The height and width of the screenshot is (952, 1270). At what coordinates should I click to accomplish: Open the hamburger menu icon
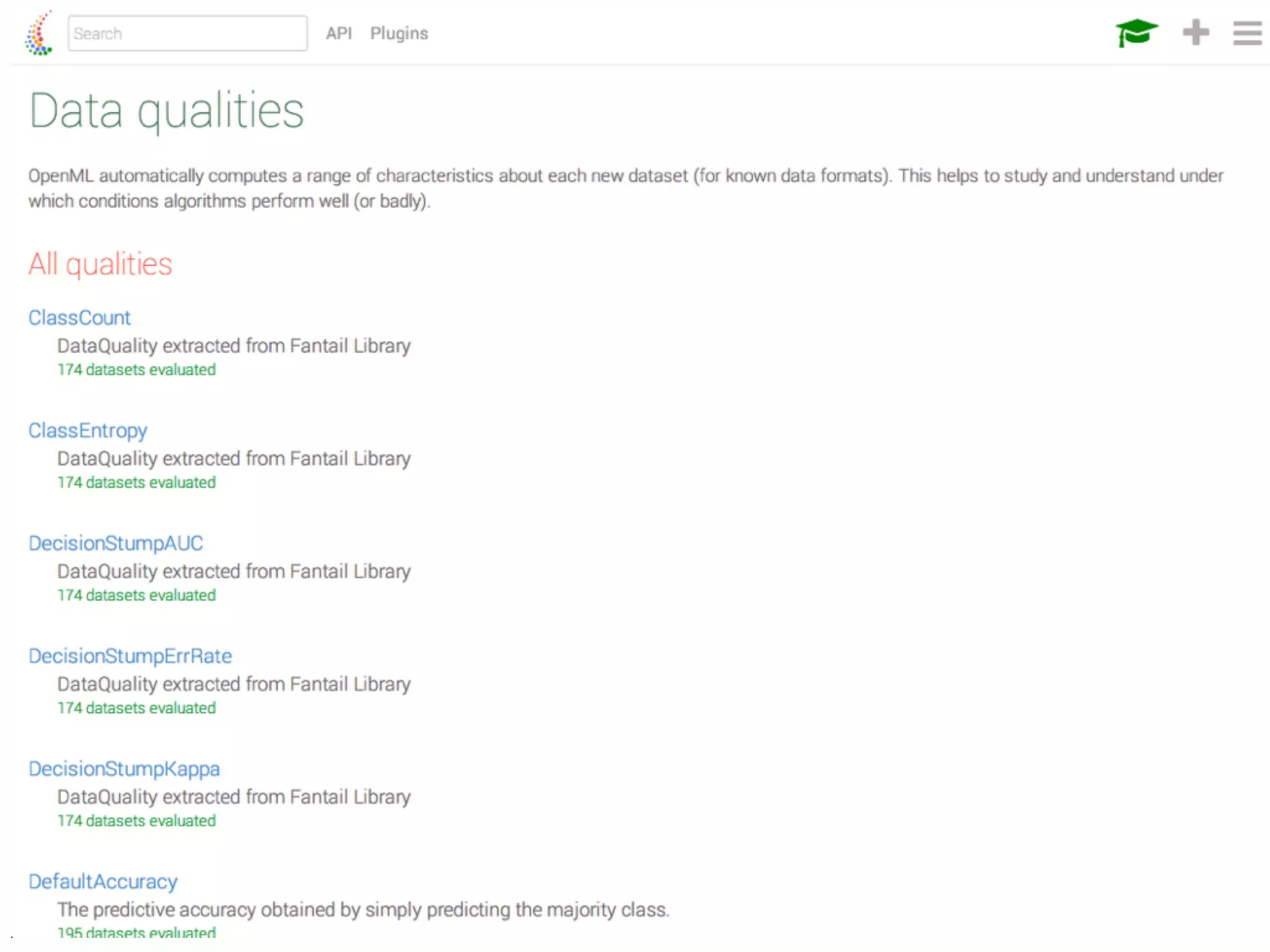tap(1247, 33)
